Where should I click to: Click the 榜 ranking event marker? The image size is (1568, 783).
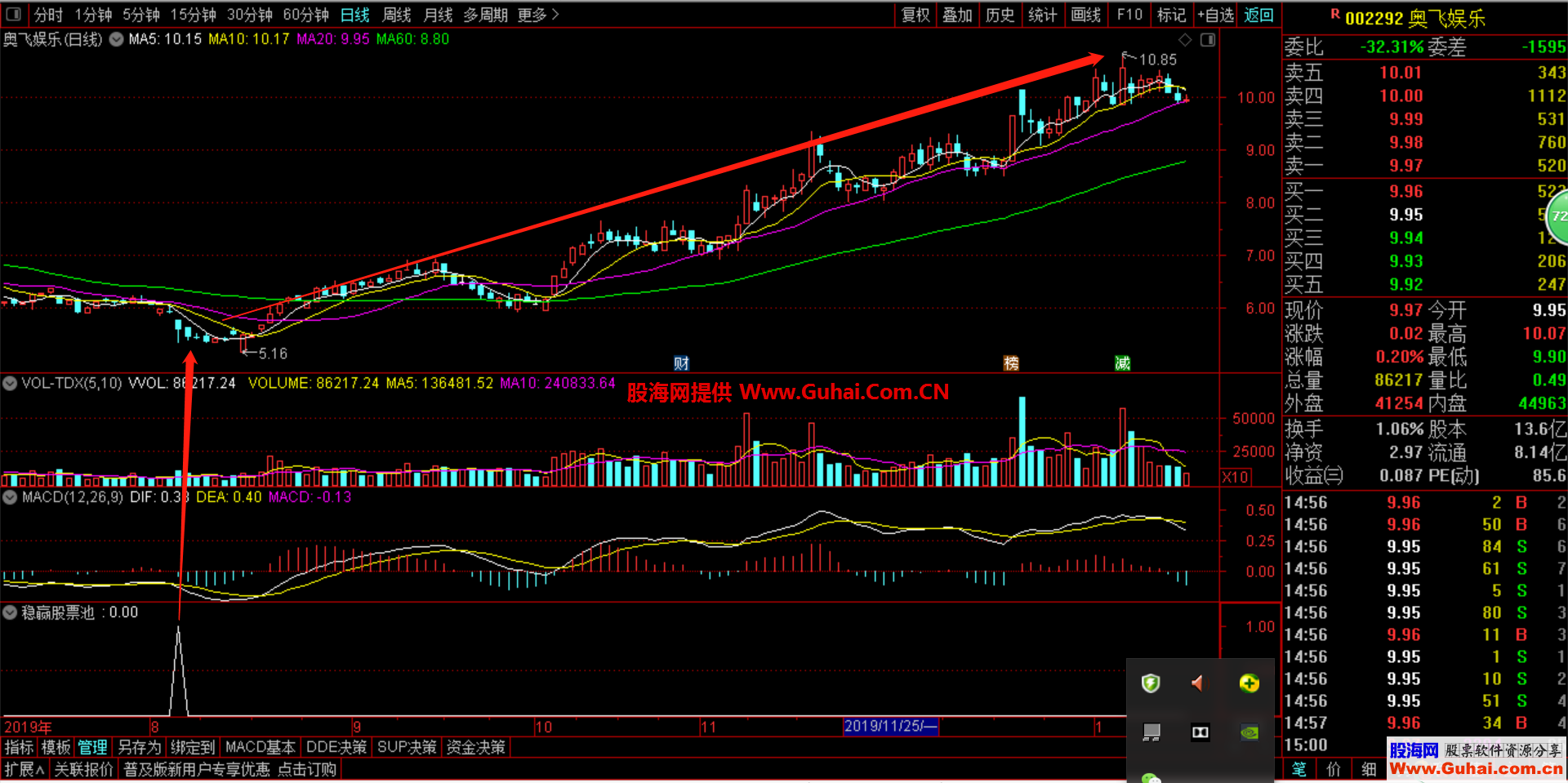point(1011,363)
